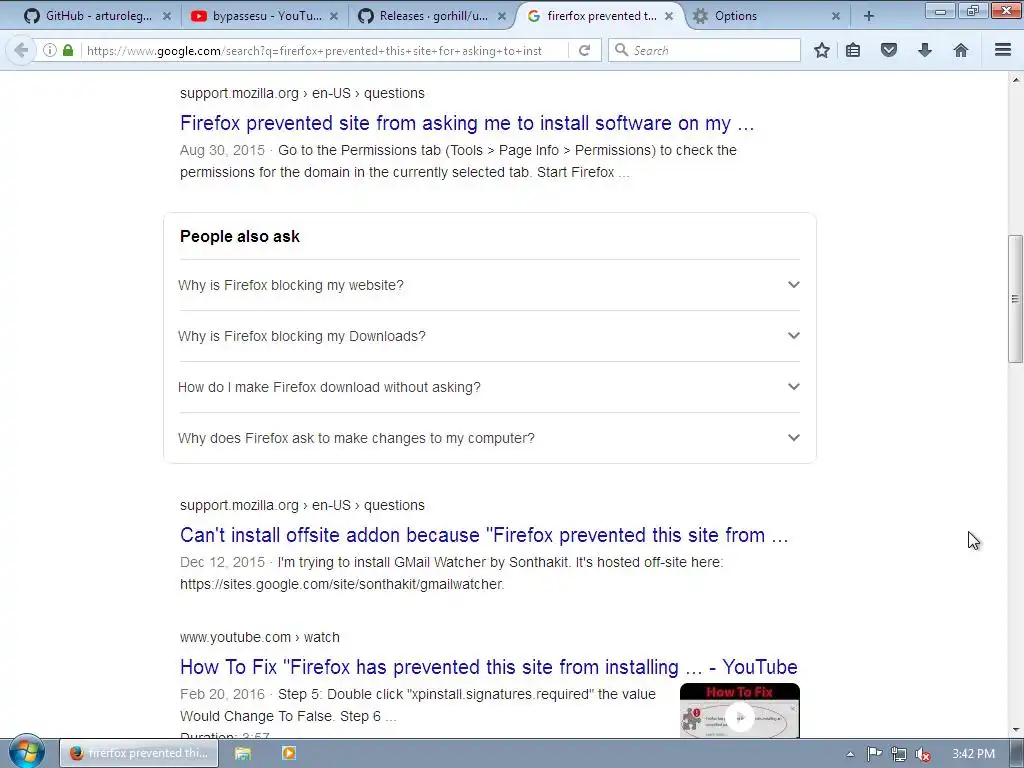Image resolution: width=1024 pixels, height=768 pixels.
Task: Expand 'How do I make Firefox download without asking?'
Action: 489,387
